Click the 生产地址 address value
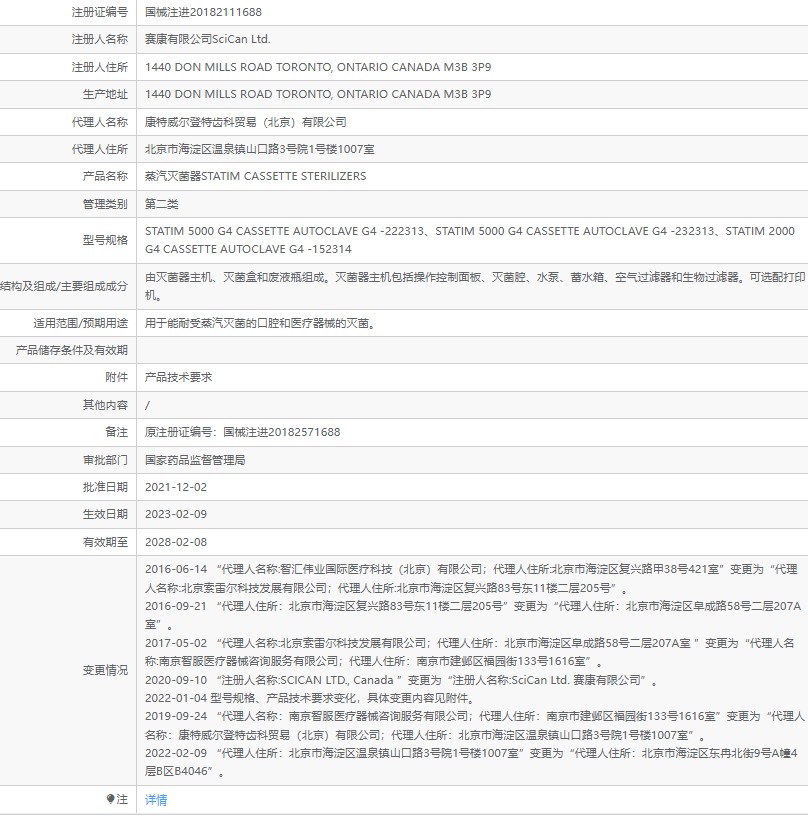Image resolution: width=808 pixels, height=821 pixels. coord(318,94)
